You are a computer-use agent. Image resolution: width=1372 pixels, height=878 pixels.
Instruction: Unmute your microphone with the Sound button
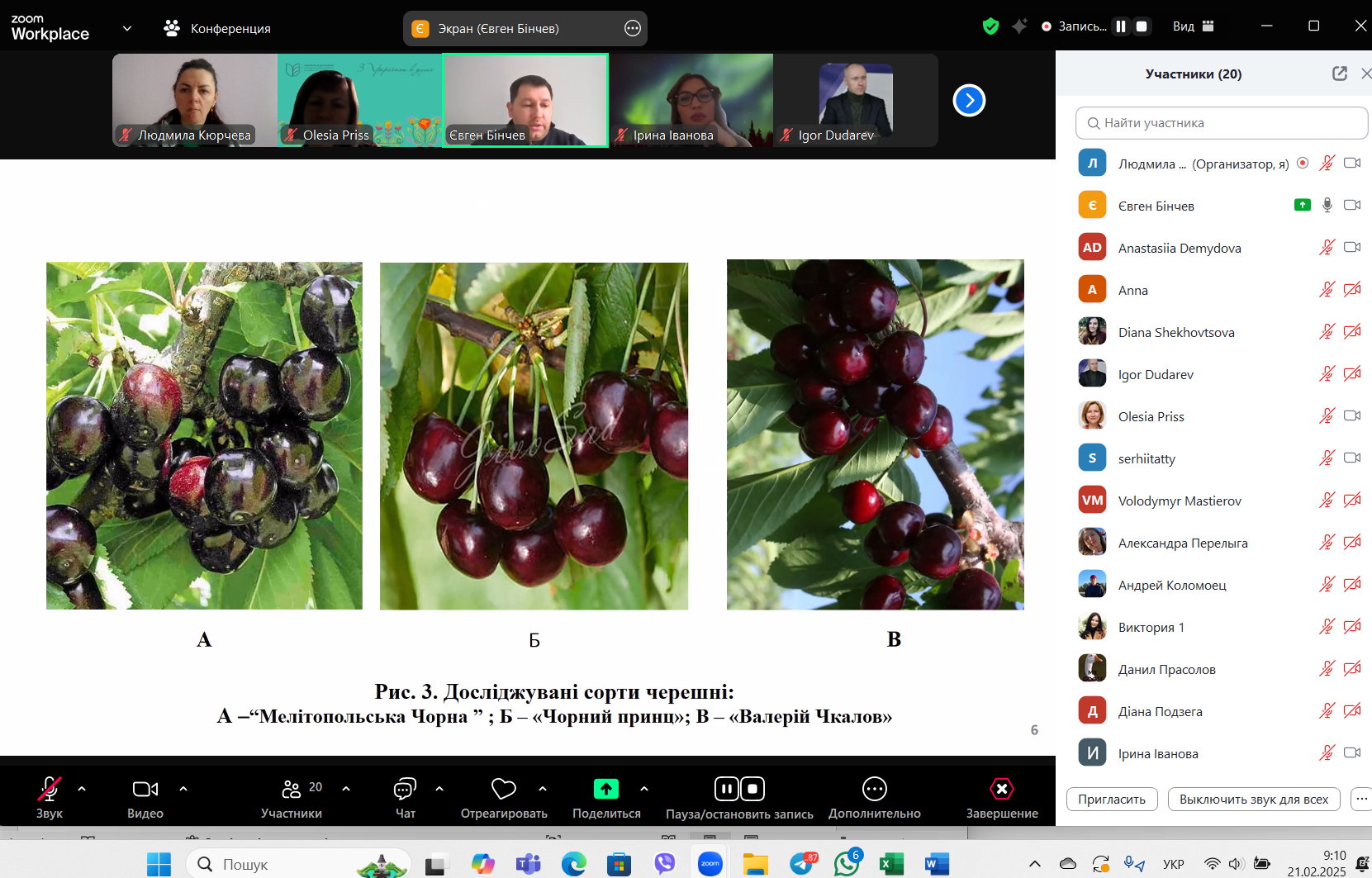[50, 790]
